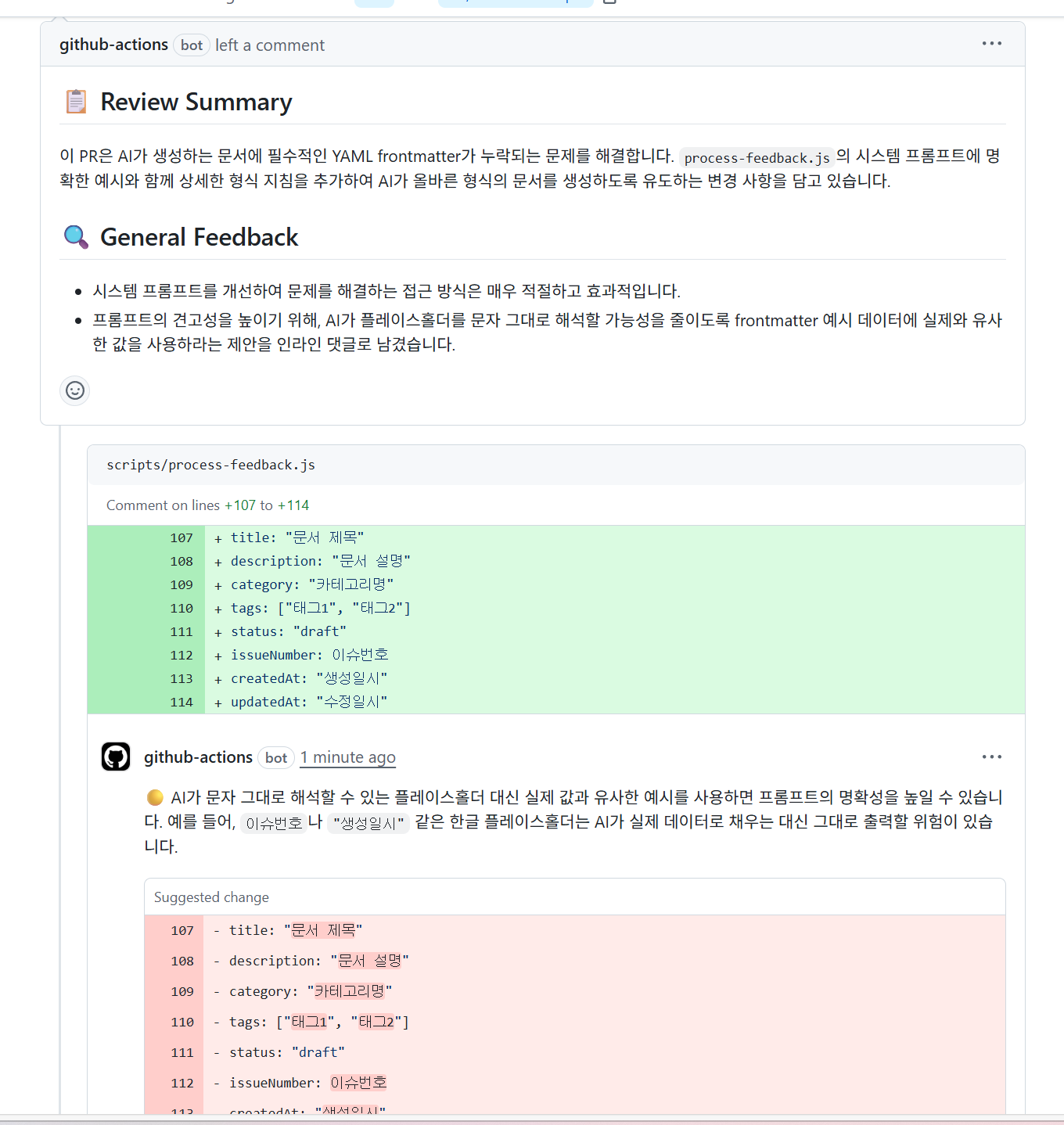The height and width of the screenshot is (1125, 1064).
Task: Select line 110 in red suggested change
Action: 182,1022
